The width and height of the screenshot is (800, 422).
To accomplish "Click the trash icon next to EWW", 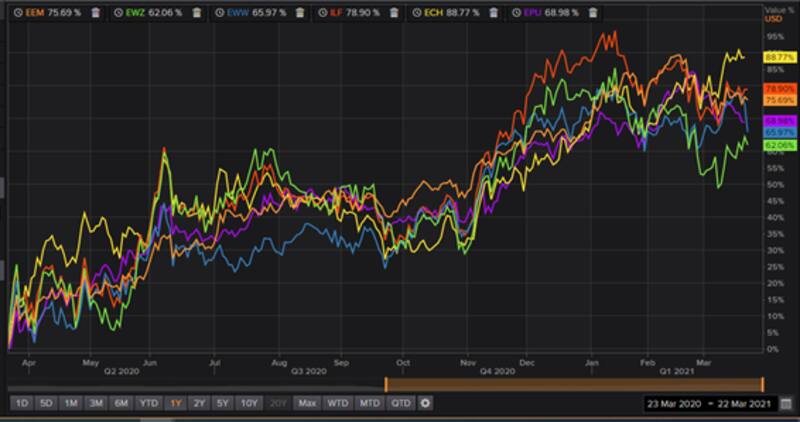I will (x=296, y=10).
